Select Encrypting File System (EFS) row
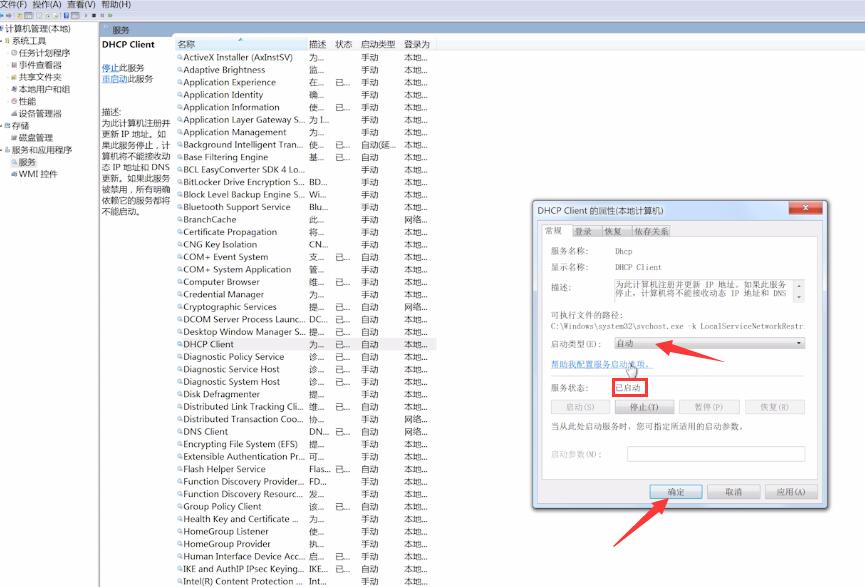This screenshot has height=587, width=865. click(306, 444)
